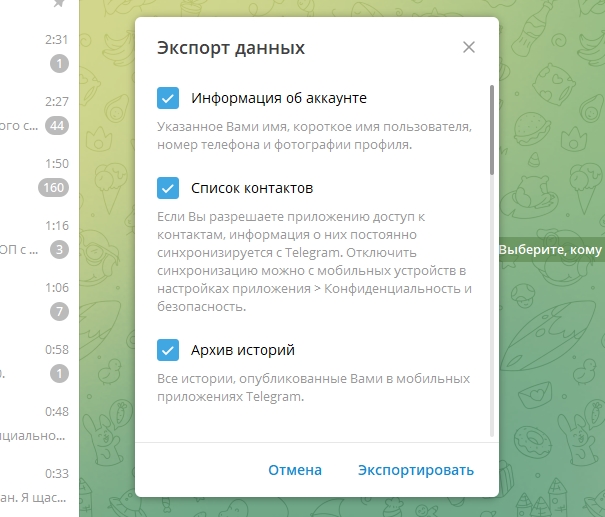Select the unread counter badge showing 7
Image resolution: width=605 pixels, height=517 pixels.
pyautogui.click(x=60, y=311)
